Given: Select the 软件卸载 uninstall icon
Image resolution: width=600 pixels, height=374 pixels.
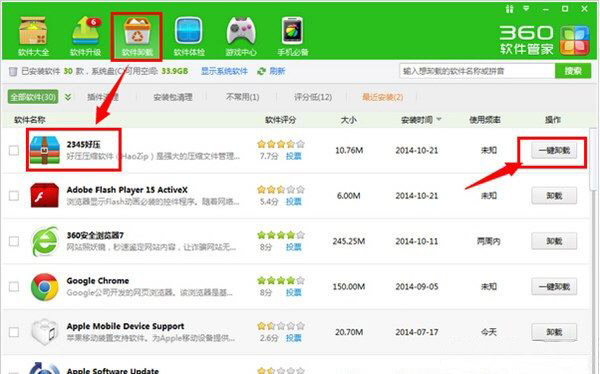Looking at the screenshot, I should tap(137, 36).
